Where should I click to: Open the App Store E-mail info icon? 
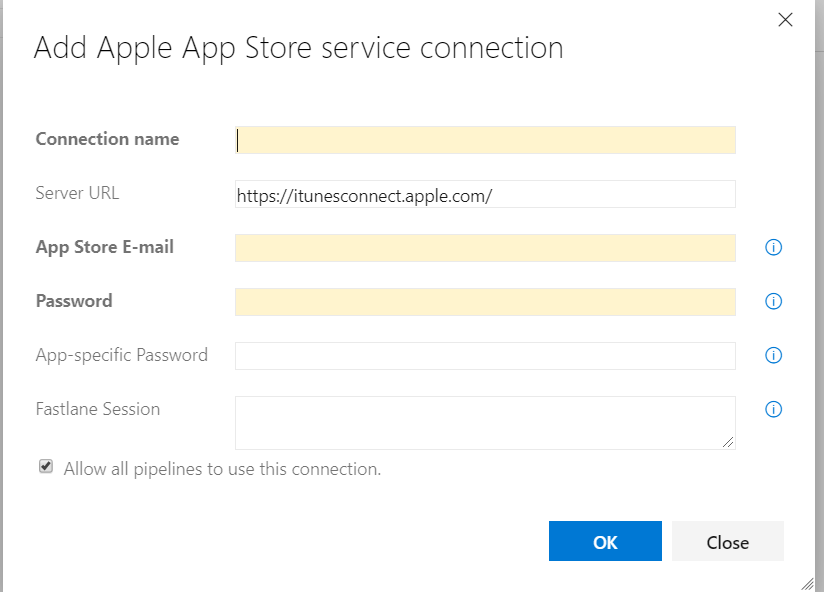(773, 247)
